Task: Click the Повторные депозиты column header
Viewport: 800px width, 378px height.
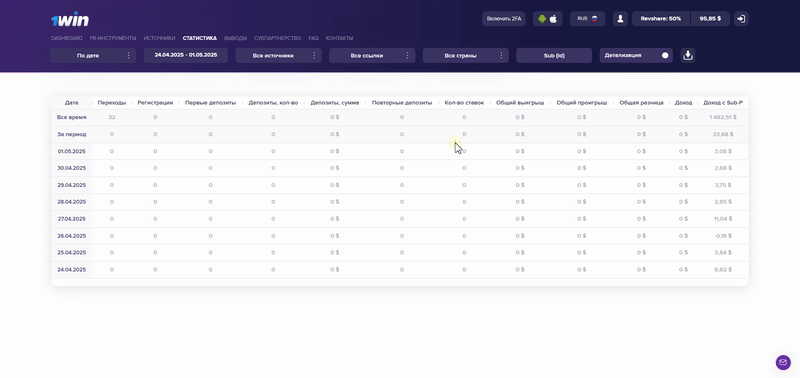Action: pos(402,103)
